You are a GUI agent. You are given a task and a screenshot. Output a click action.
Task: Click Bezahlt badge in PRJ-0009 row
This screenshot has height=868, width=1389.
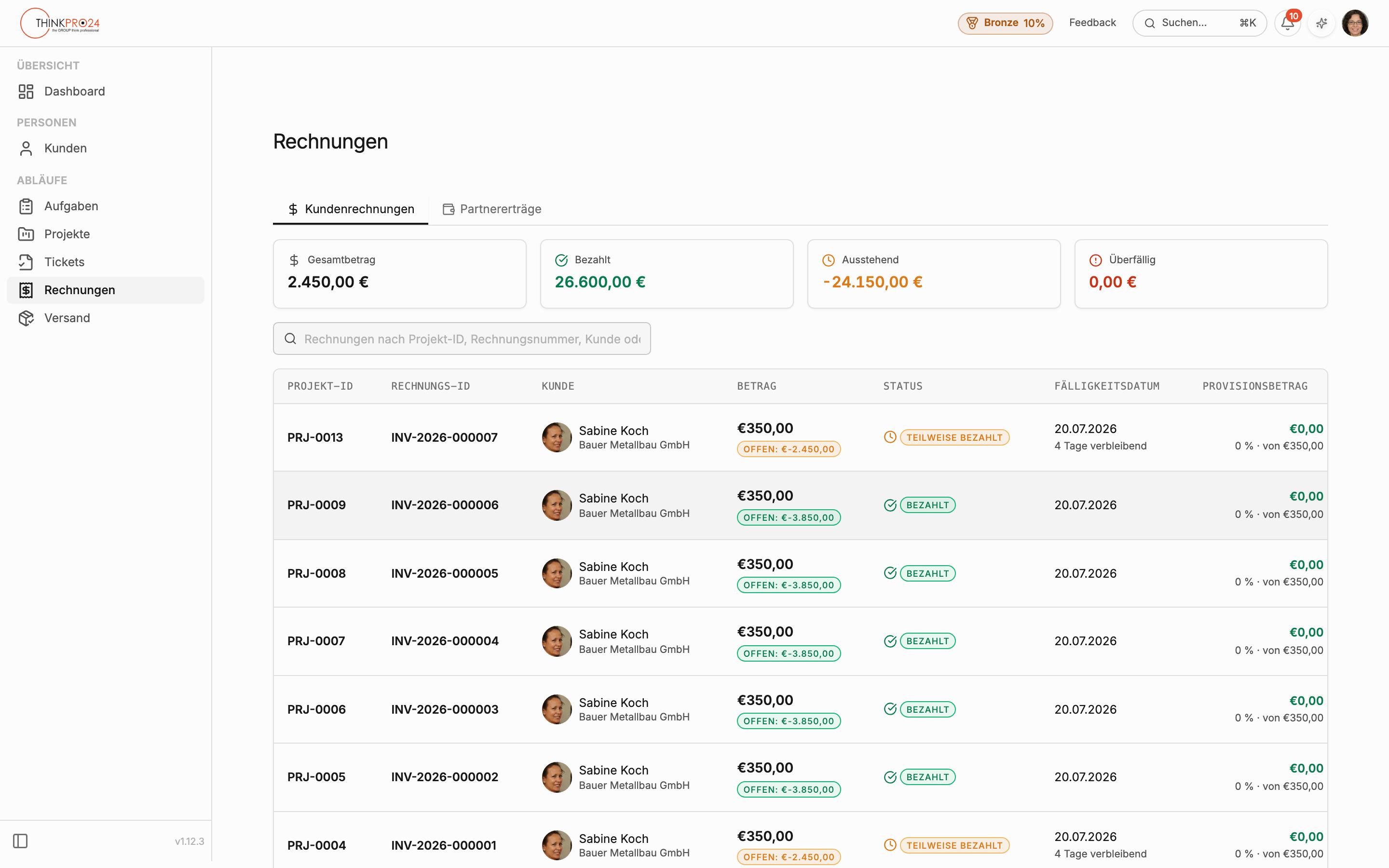click(x=927, y=505)
